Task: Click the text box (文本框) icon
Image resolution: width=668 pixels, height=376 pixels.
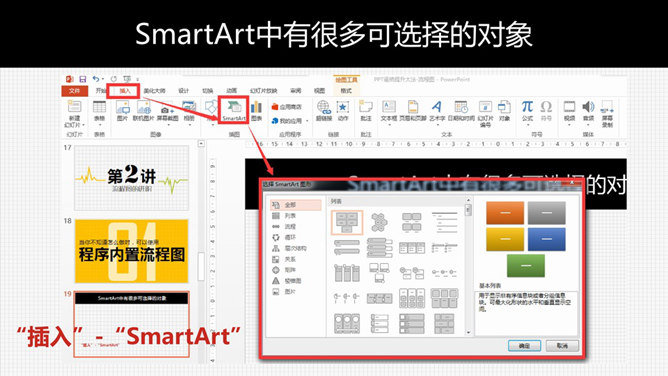Action: pyautogui.click(x=389, y=111)
